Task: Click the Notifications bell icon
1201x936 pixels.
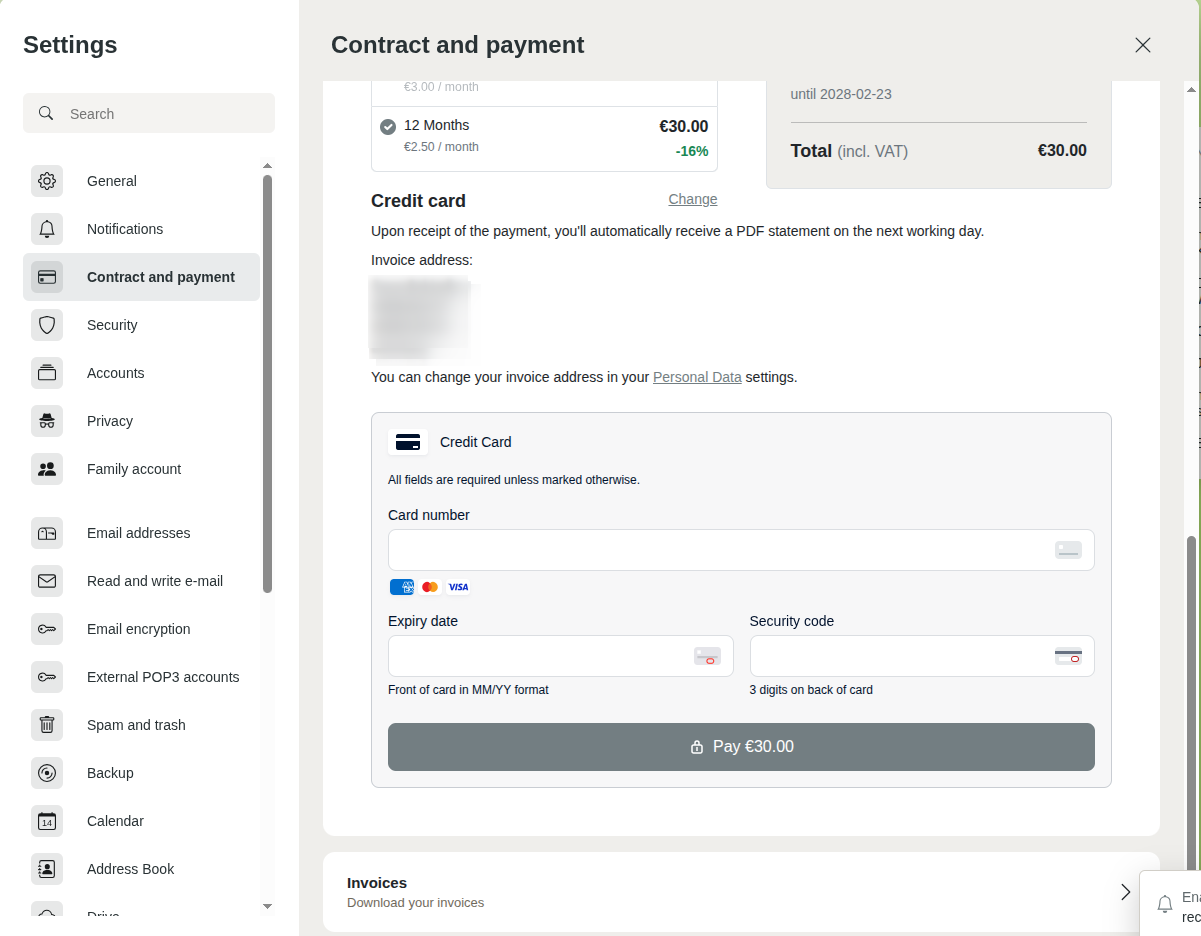Action: click(x=47, y=229)
